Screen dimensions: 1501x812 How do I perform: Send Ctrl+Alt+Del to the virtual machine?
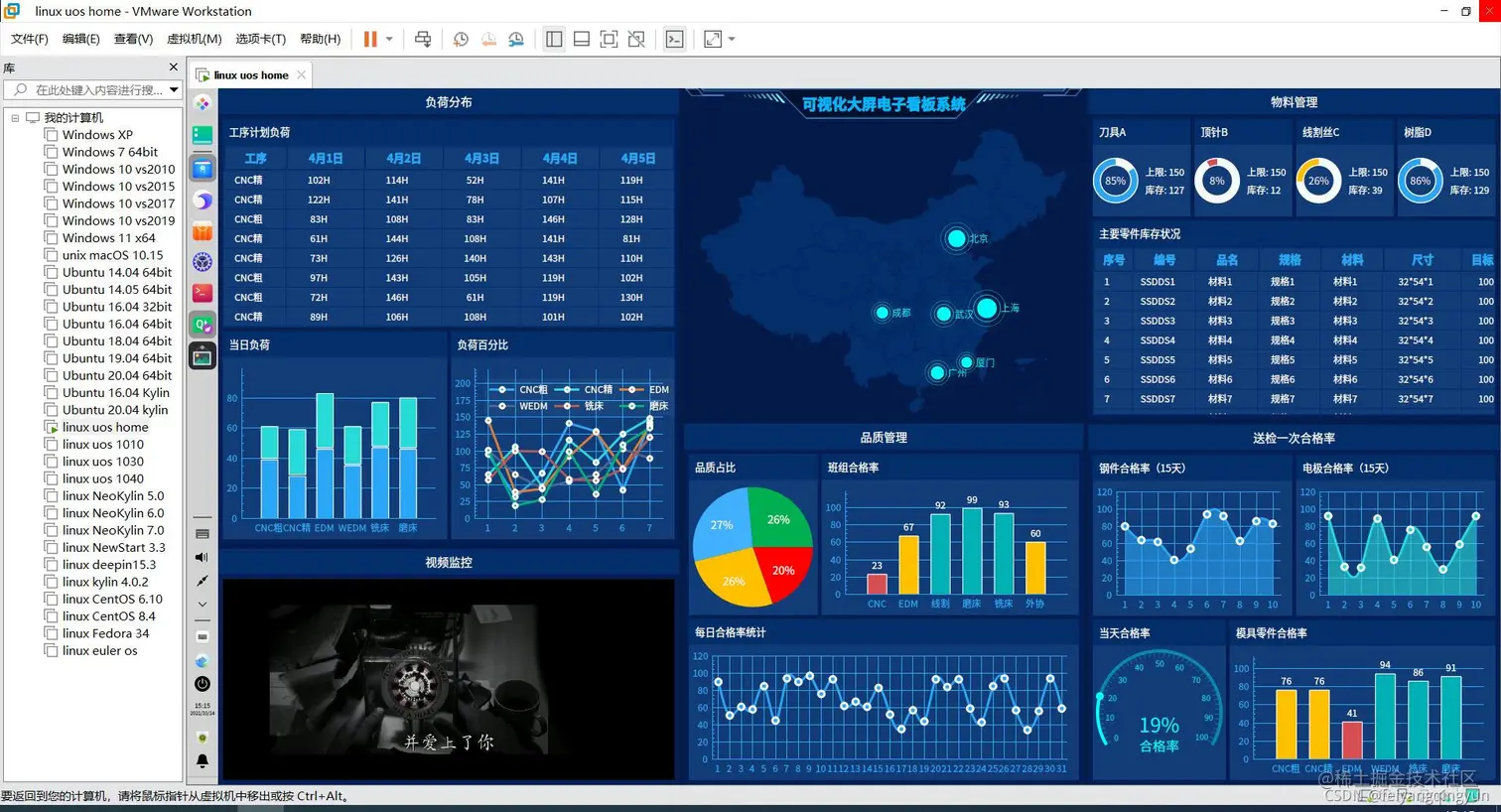[x=423, y=39]
